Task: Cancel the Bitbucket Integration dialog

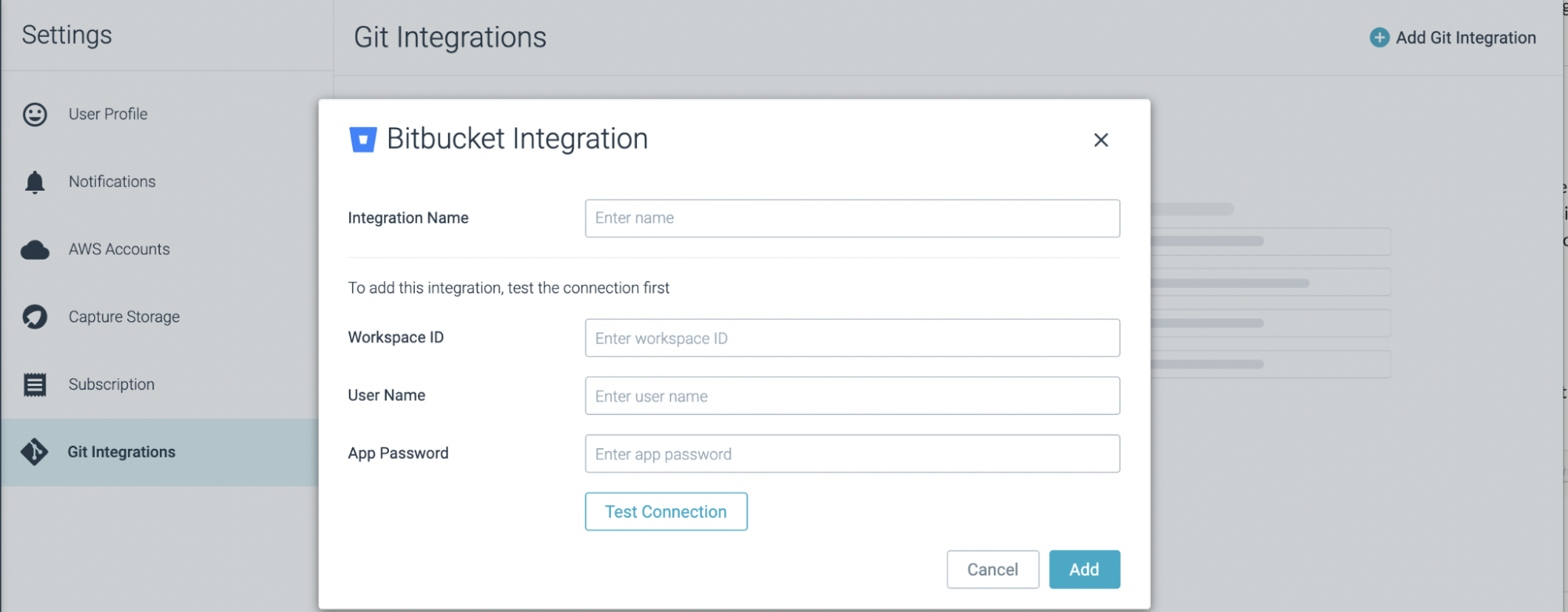Action: (x=992, y=570)
